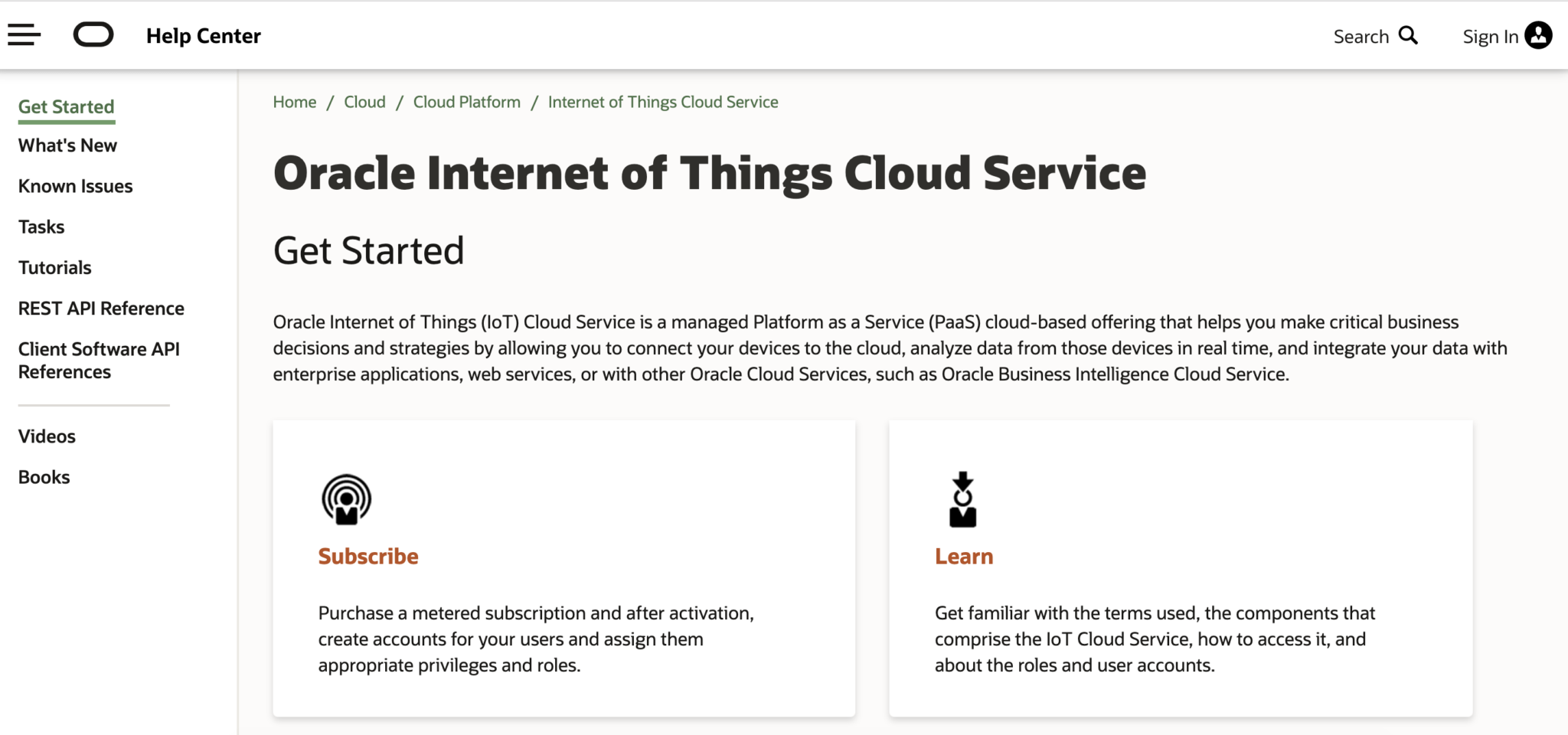View the REST API Reference
The height and width of the screenshot is (735, 1568).
click(x=101, y=308)
